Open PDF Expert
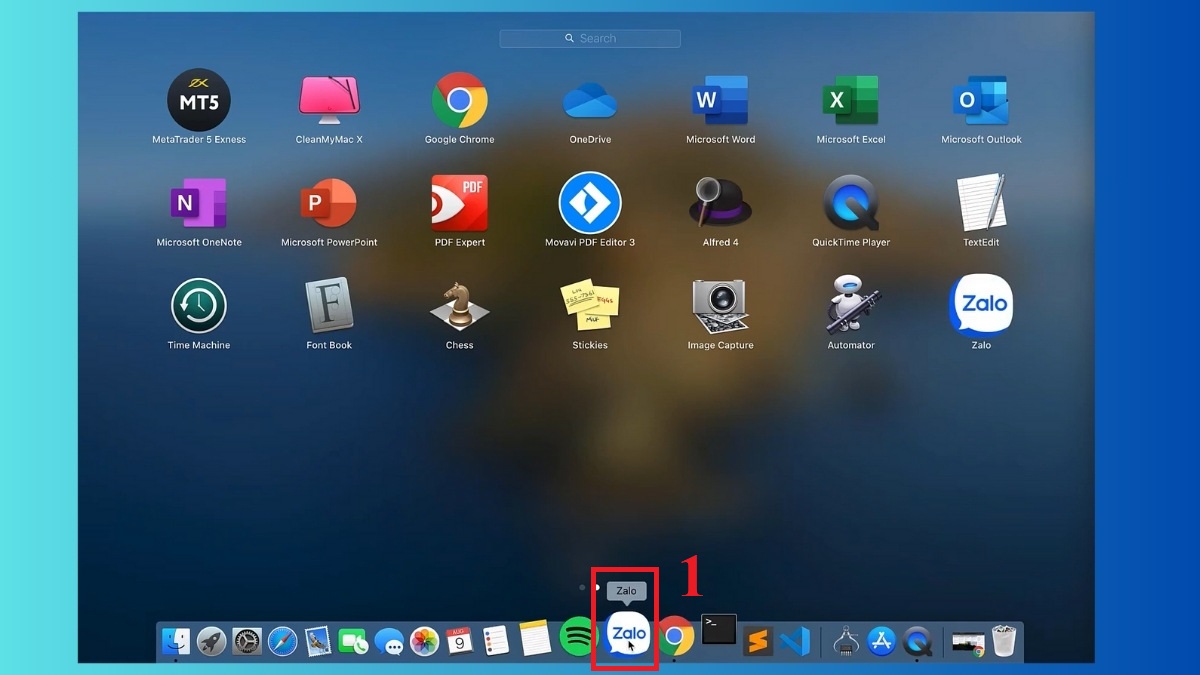Image resolution: width=1200 pixels, height=675 pixels. (x=459, y=203)
